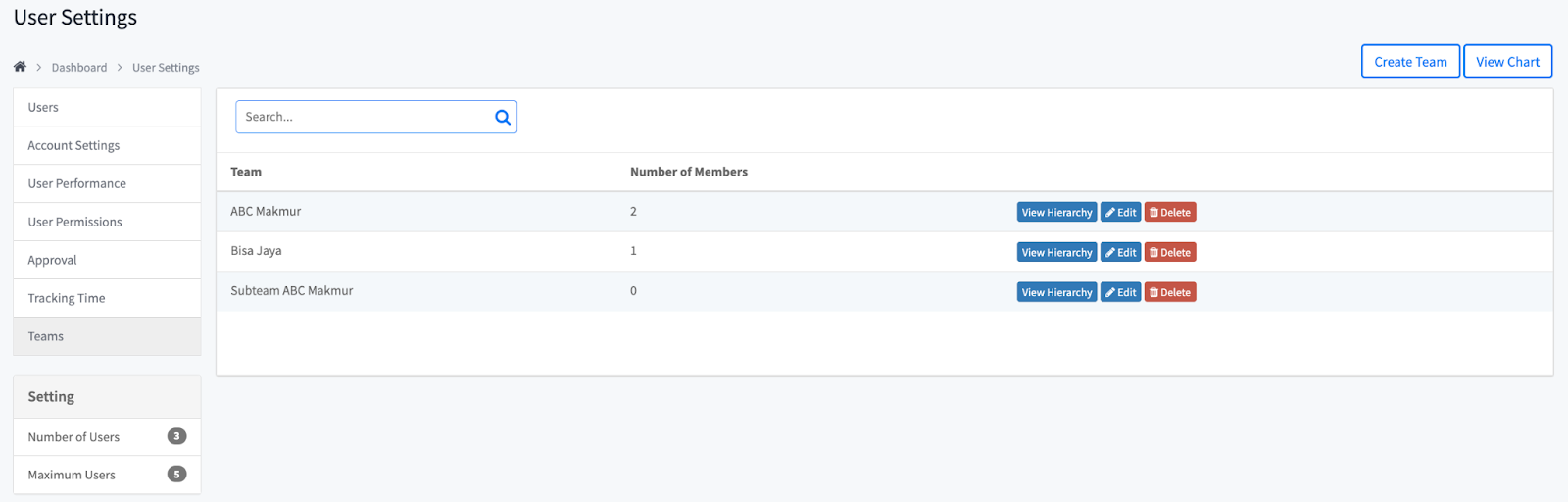Click member count 2 for ABC Makmur

point(633,212)
